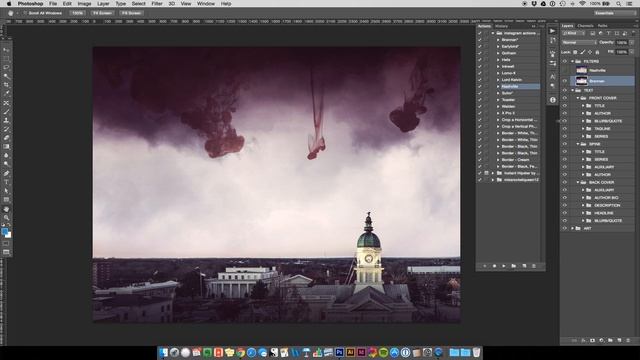Switch to the Channels tab
Image resolution: width=640 pixels, height=360 pixels.
point(585,26)
